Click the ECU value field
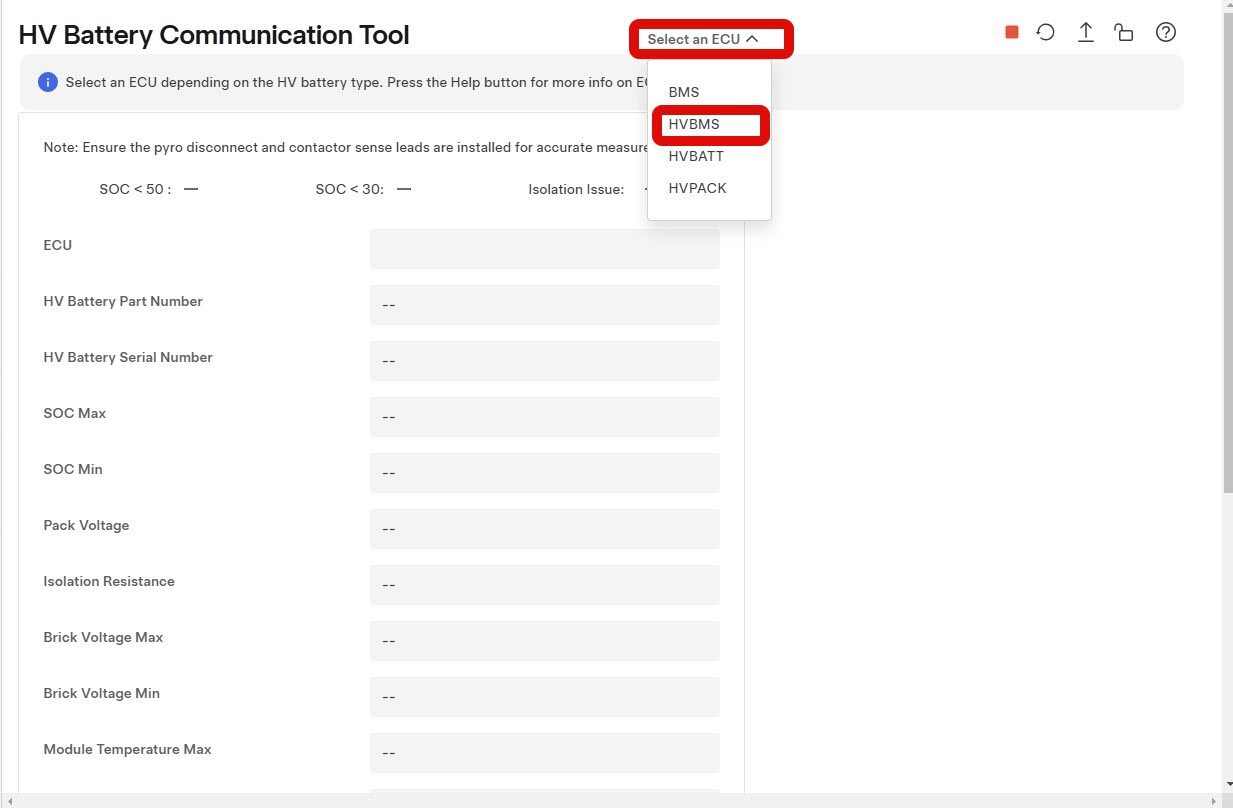 click(544, 249)
